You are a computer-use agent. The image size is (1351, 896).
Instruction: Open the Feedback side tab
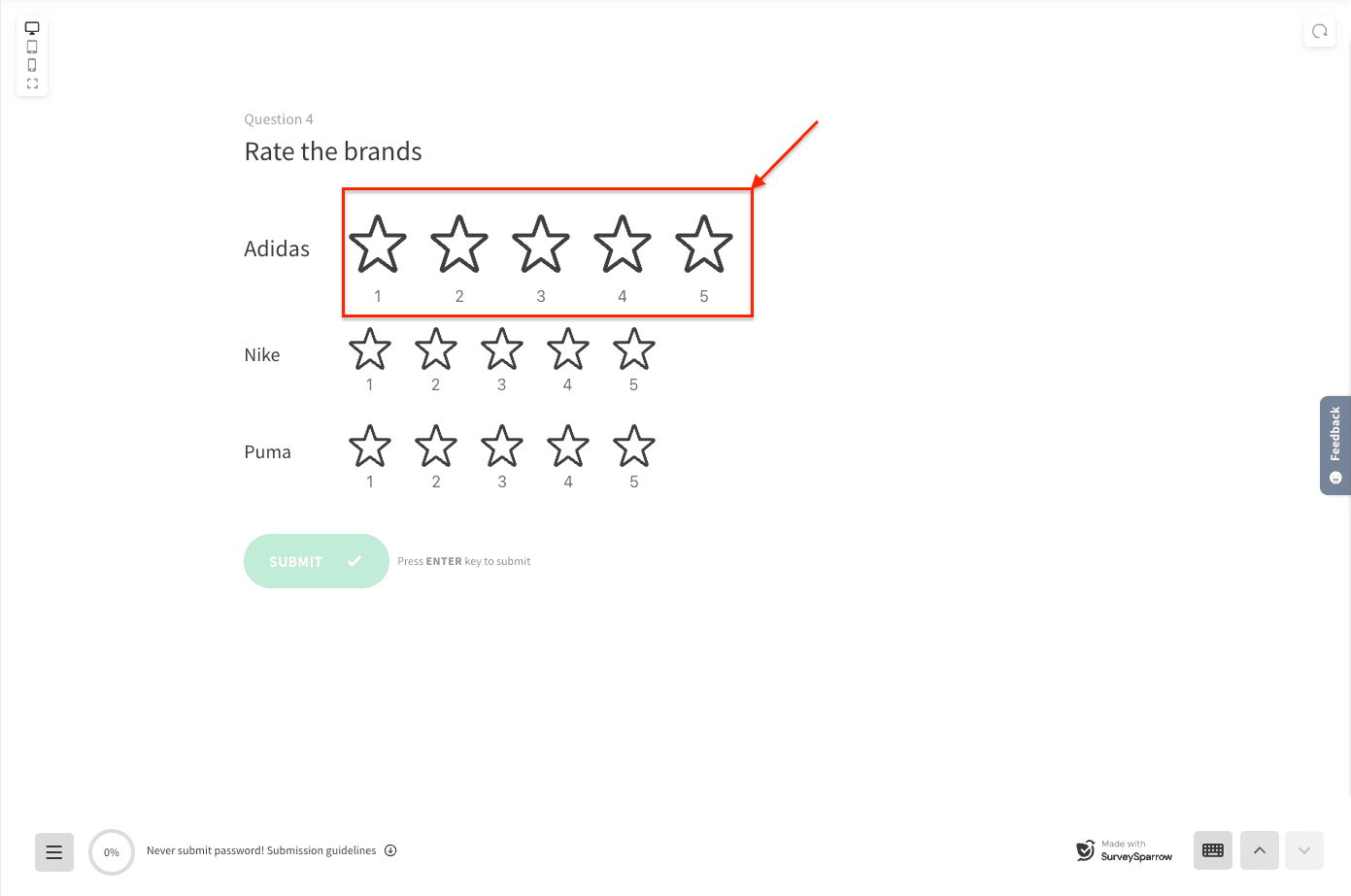(x=1335, y=446)
